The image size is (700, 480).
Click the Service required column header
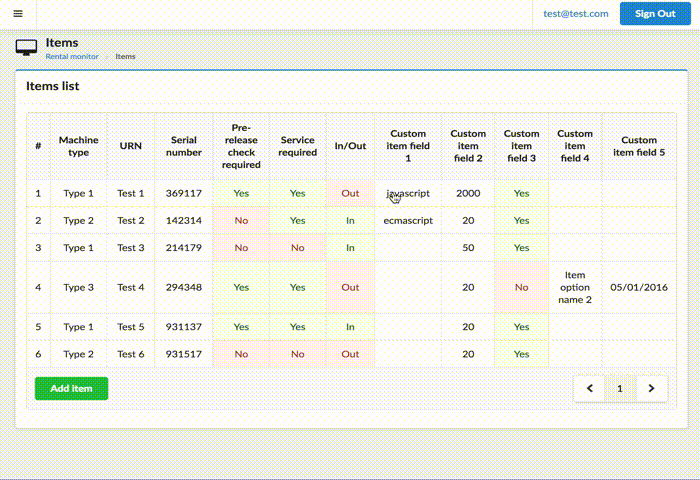pos(297,146)
